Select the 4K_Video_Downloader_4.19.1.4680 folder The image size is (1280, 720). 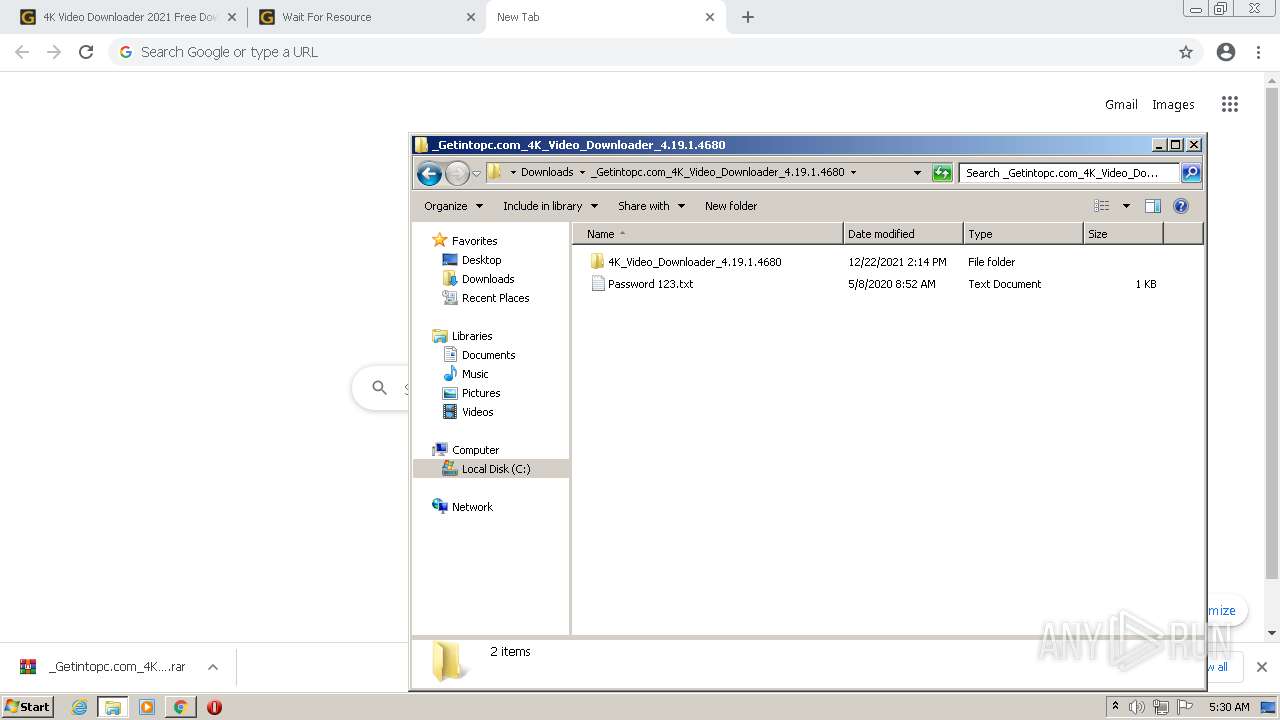(694, 262)
